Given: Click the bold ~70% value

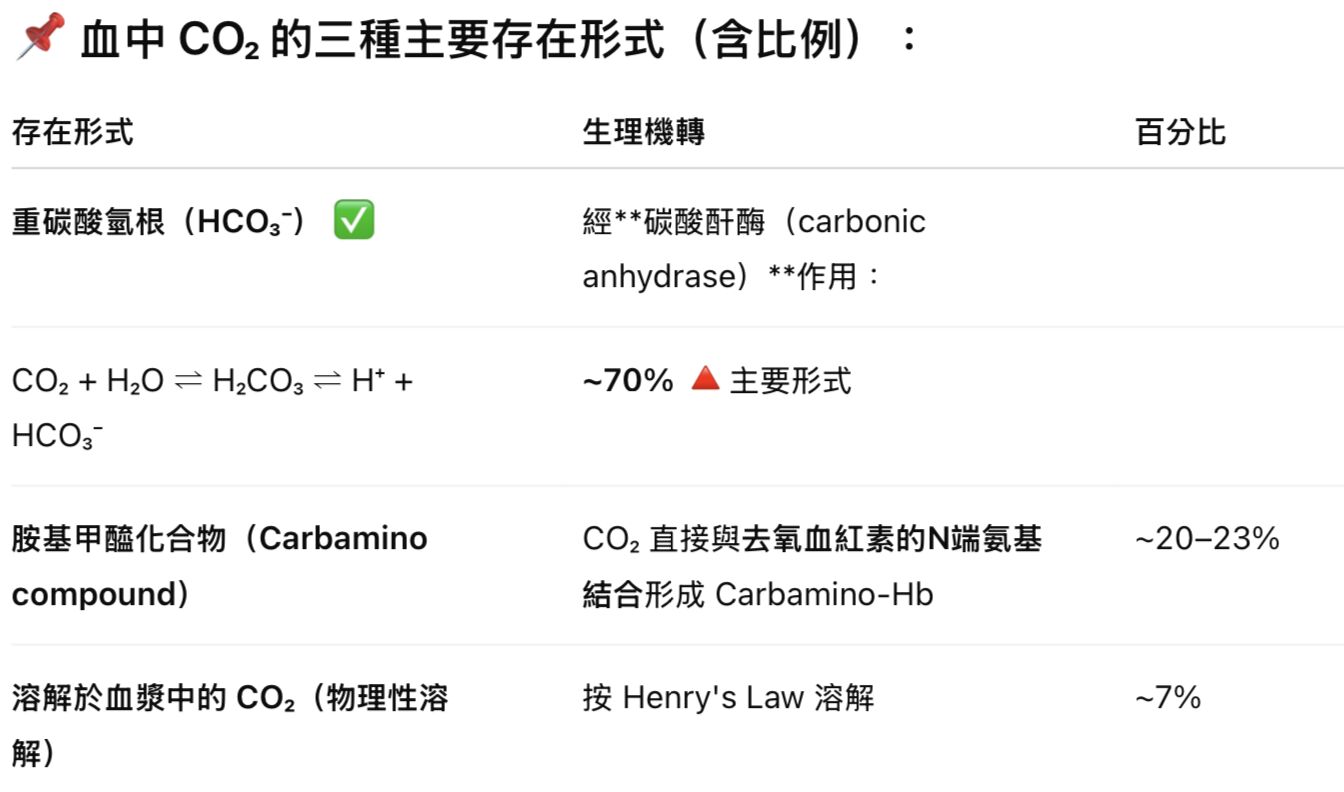Looking at the screenshot, I should [628, 381].
